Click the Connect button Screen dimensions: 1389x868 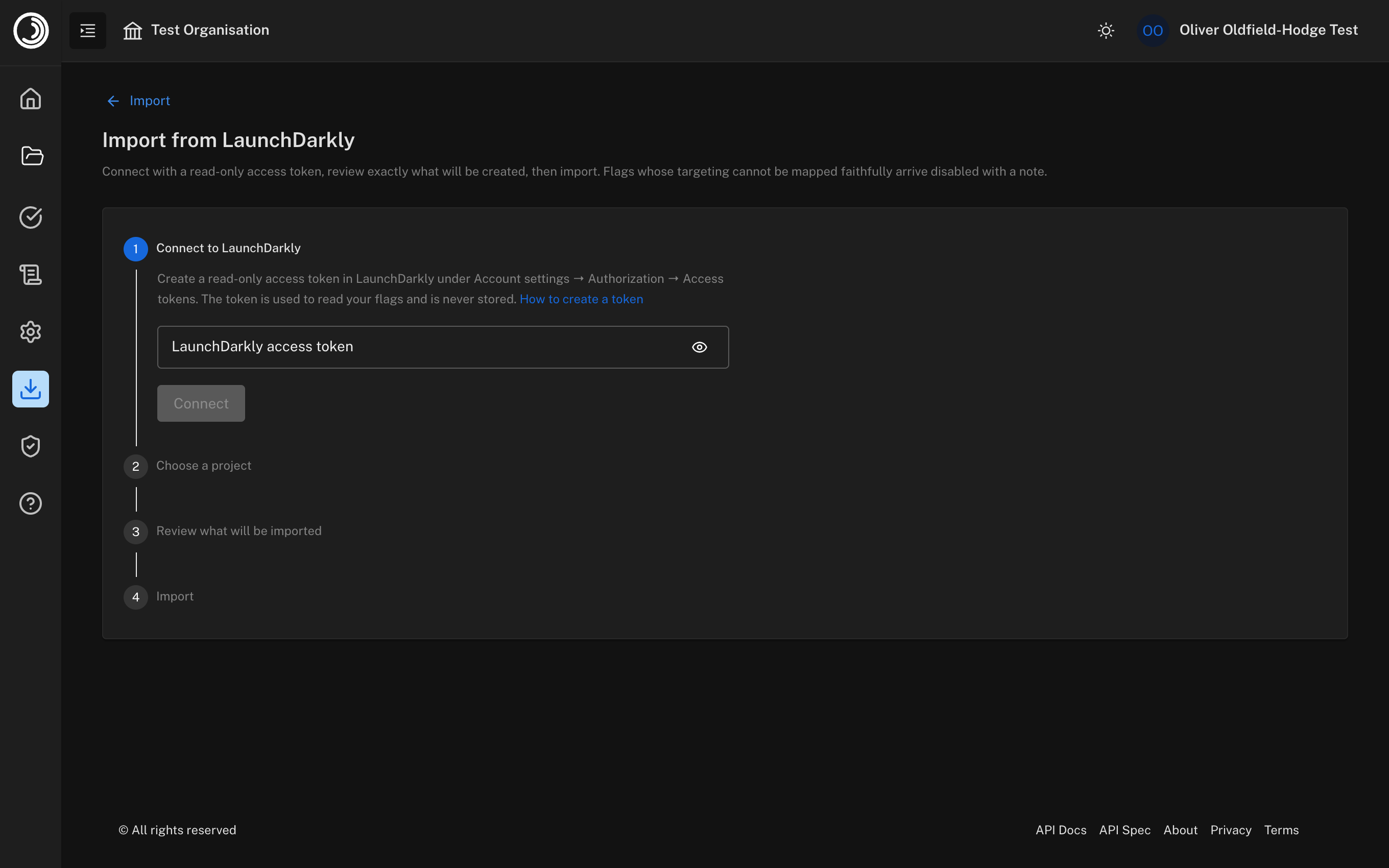[201, 403]
